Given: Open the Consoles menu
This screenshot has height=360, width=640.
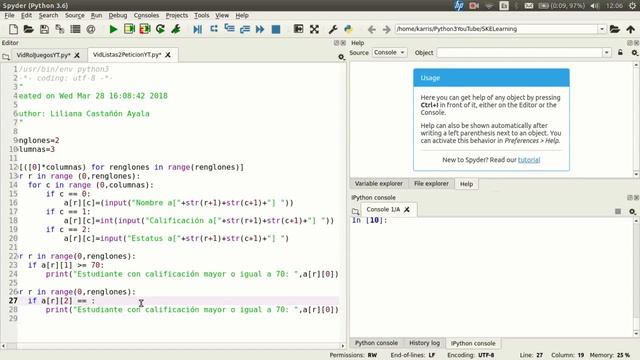Looking at the screenshot, I should point(146,15).
